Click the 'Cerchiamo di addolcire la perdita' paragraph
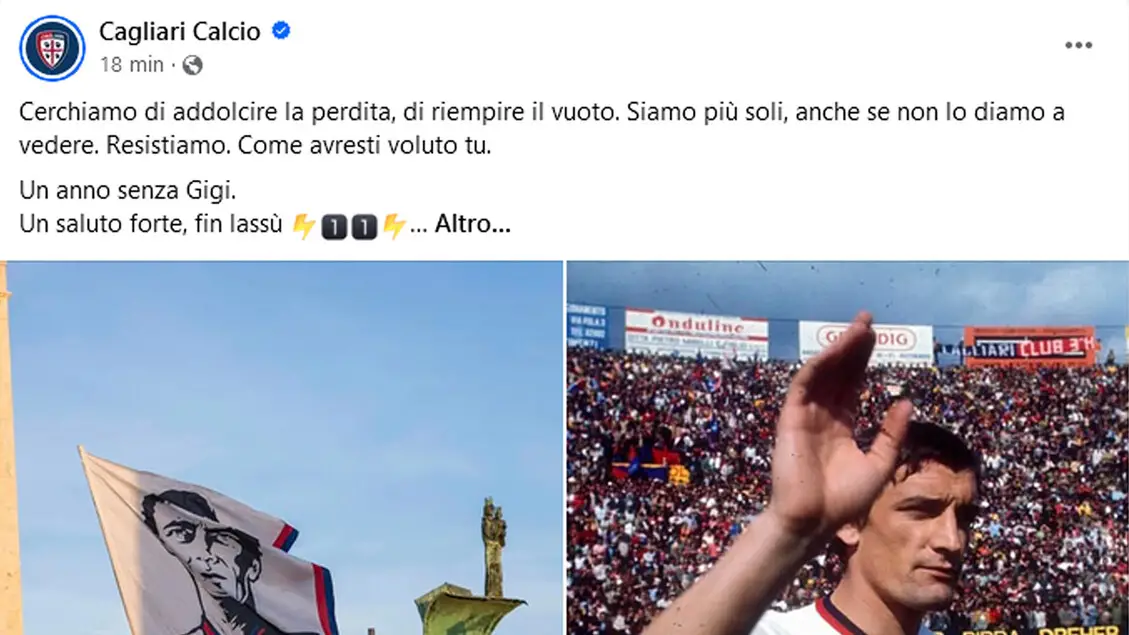1129x635 pixels. pos(541,128)
